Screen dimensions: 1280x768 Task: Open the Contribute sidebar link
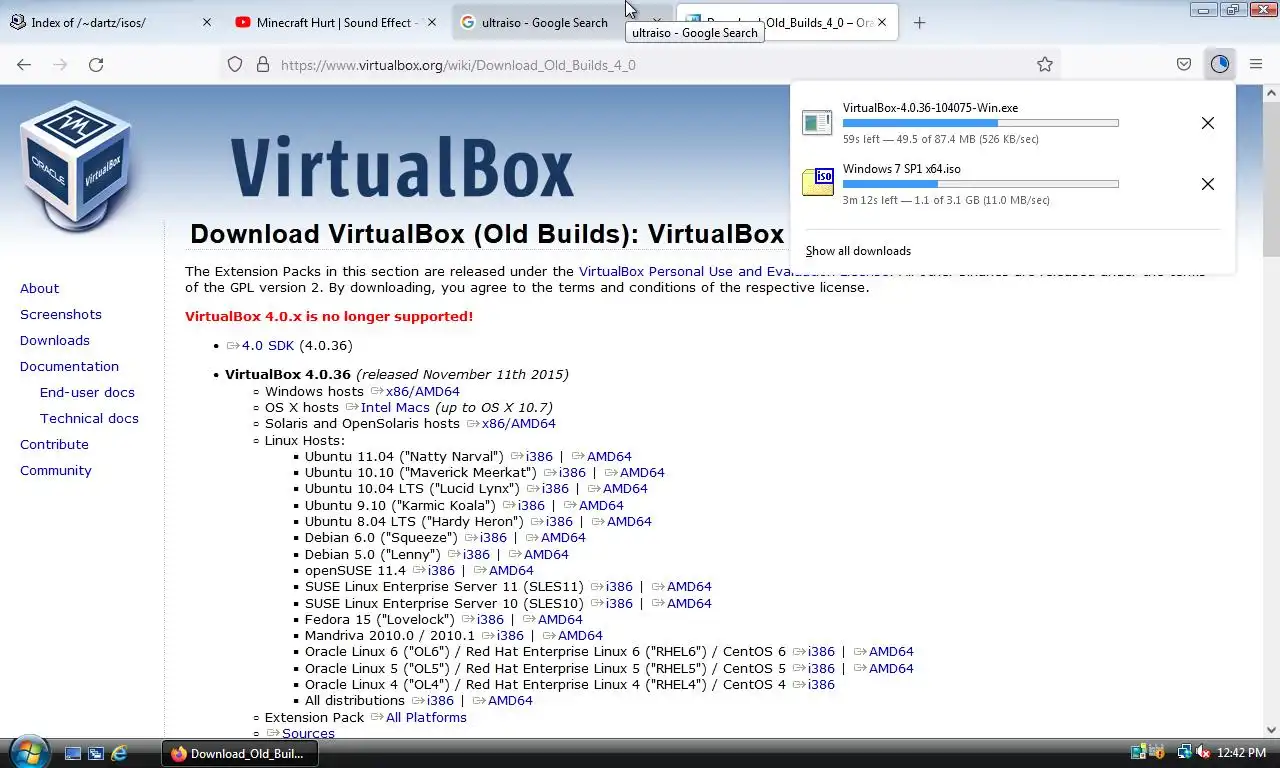(x=54, y=444)
